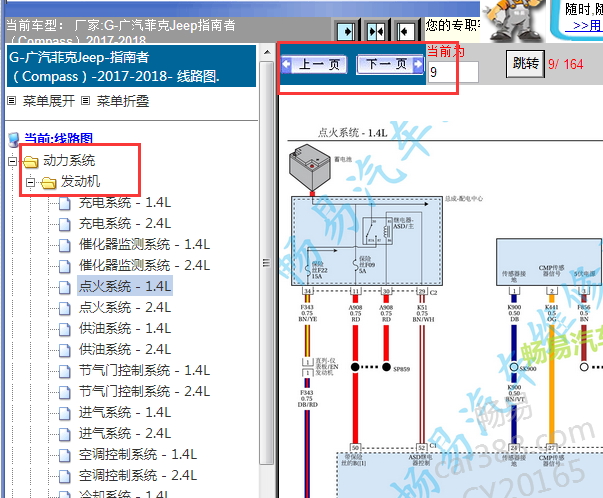Viewport: 603px width, 498px height.
Task: Click page icon of 充电系统 - 2.4L
Action: pos(65,224)
